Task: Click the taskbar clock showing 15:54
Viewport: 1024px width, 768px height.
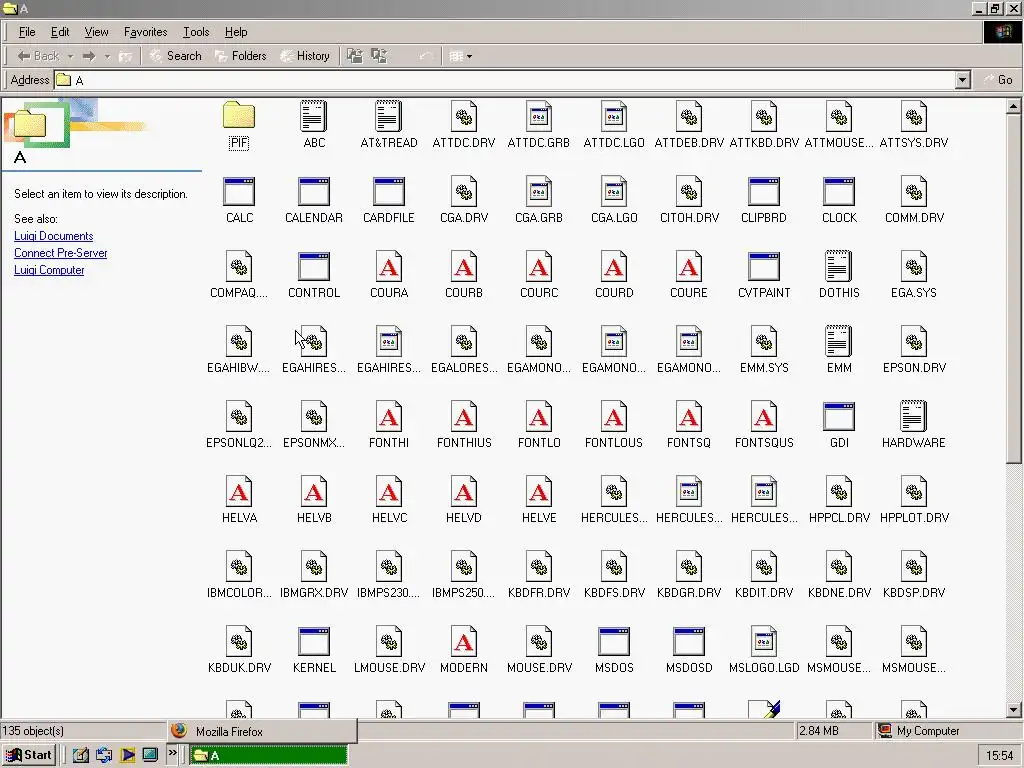Action: pos(999,756)
